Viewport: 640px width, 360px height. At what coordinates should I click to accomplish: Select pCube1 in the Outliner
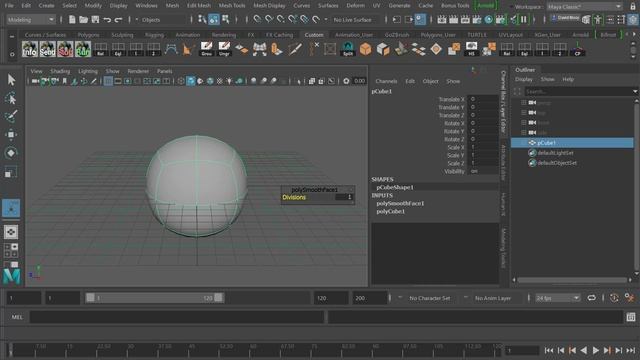pyautogui.click(x=573, y=143)
